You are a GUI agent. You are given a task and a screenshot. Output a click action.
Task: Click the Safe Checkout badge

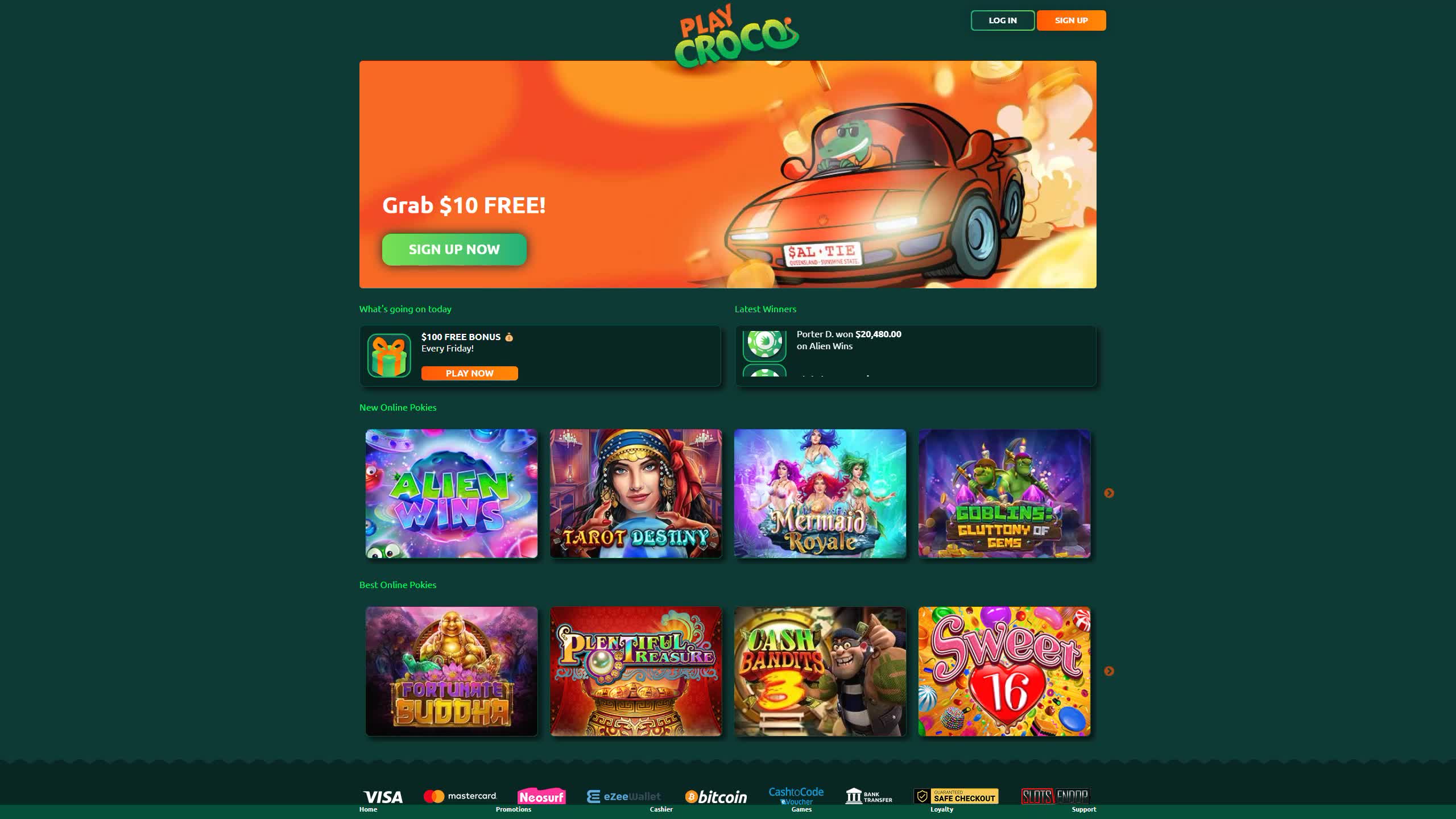(x=956, y=796)
